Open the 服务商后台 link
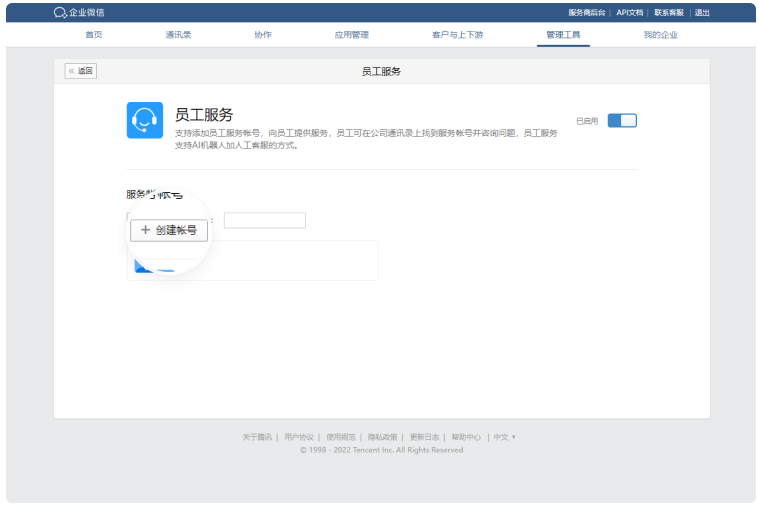The width and height of the screenshot is (759, 509). 586,13
